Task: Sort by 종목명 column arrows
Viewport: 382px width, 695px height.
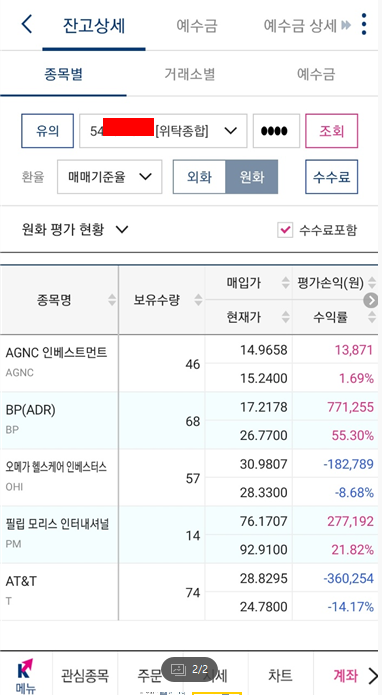Action: point(112,300)
